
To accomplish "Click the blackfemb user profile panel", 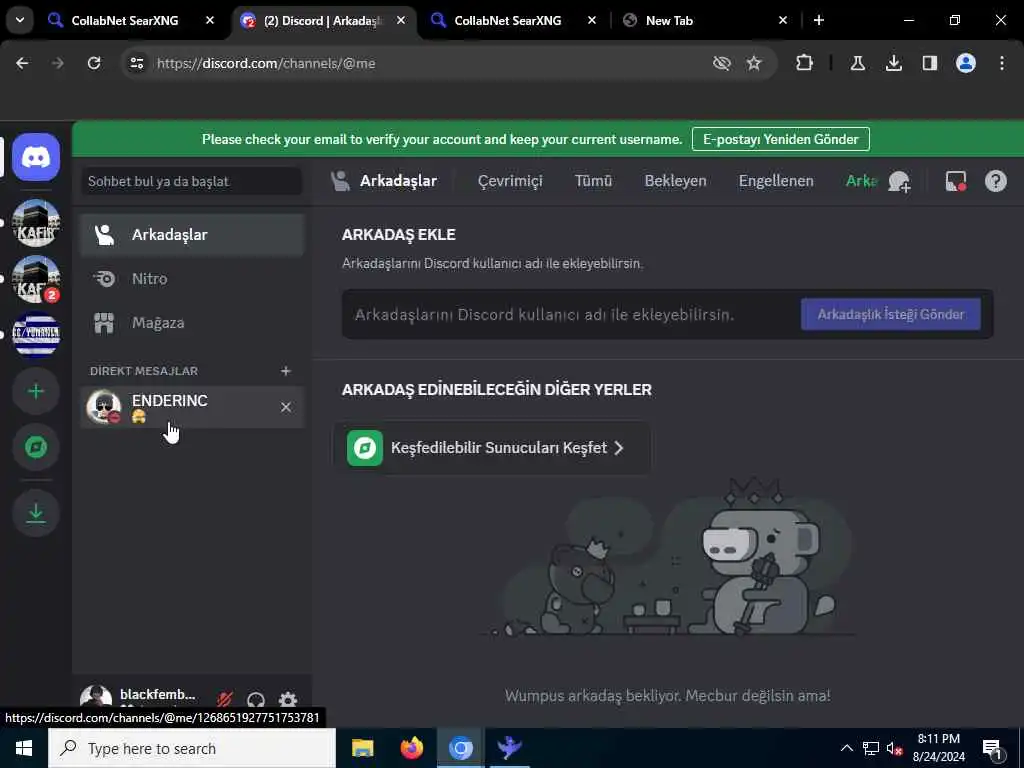I will [140, 698].
